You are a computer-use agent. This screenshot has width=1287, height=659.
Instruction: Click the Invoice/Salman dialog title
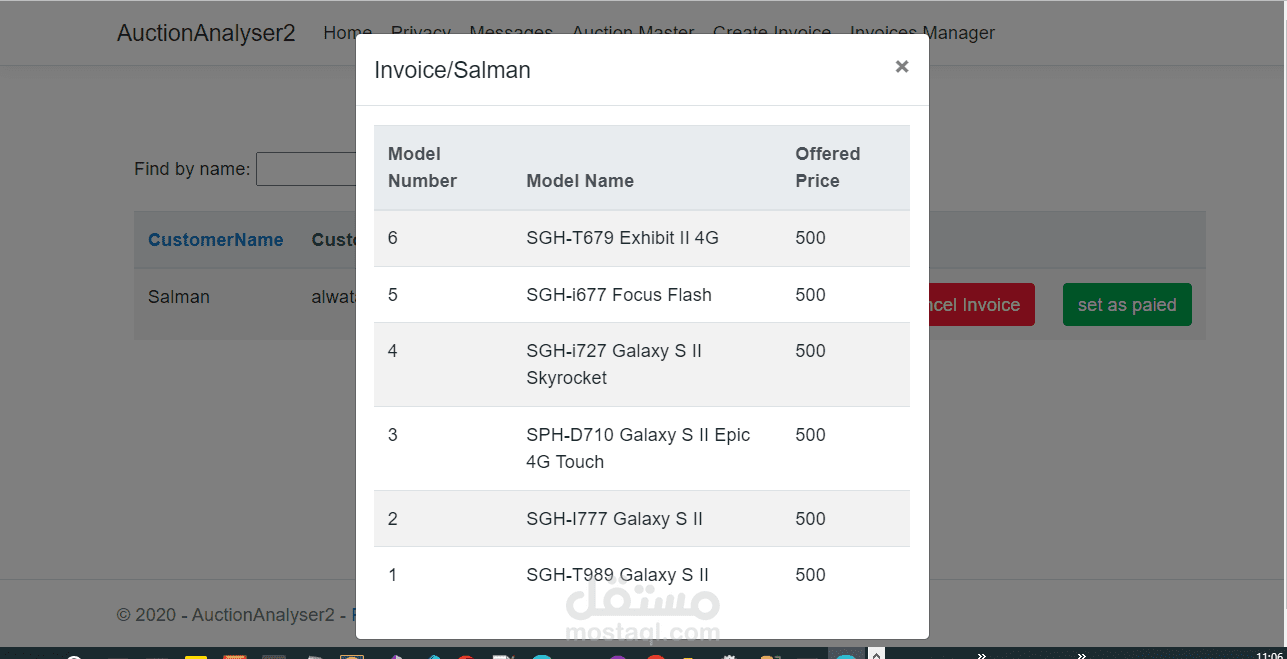point(452,70)
